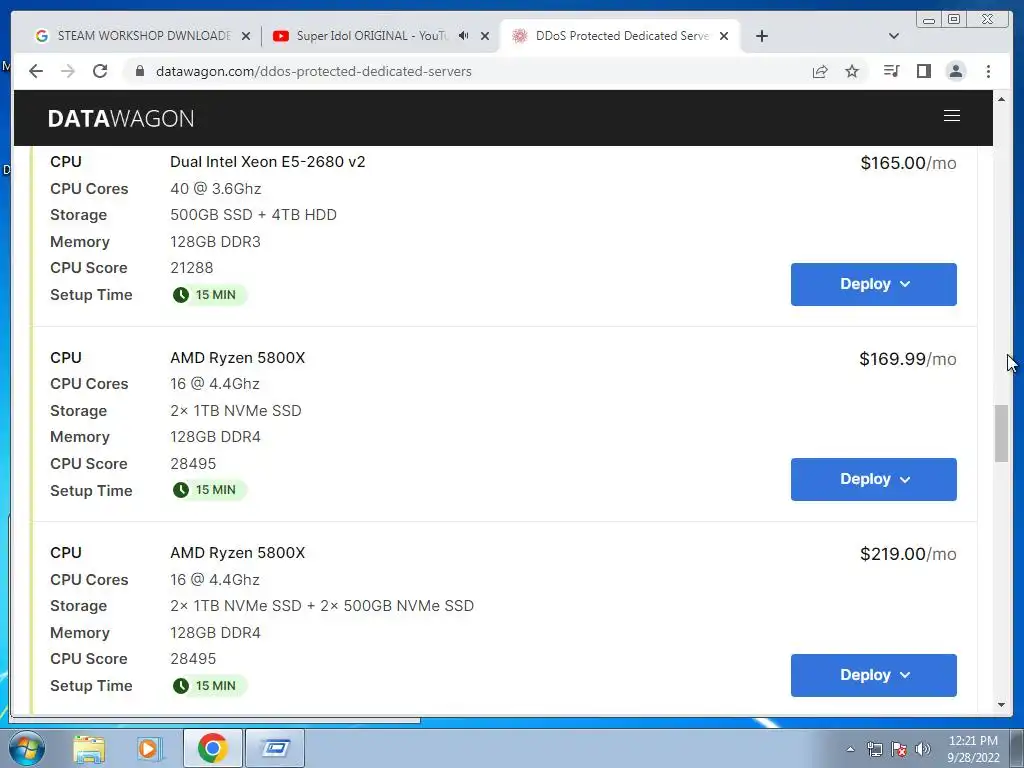The image size is (1024, 768).
Task: Reload the DataWagon page
Action: pyautogui.click(x=100, y=71)
